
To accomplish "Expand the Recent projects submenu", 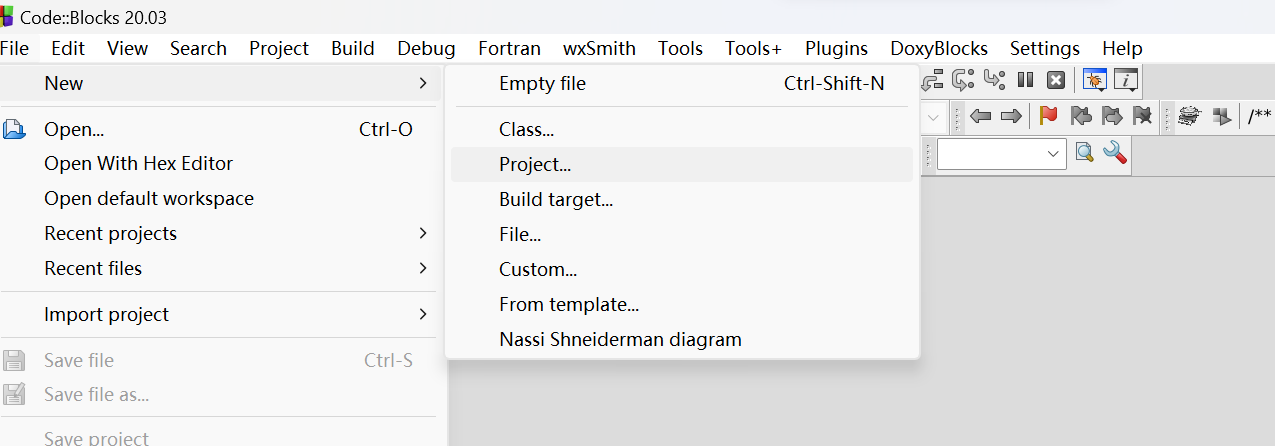I will click(221, 233).
